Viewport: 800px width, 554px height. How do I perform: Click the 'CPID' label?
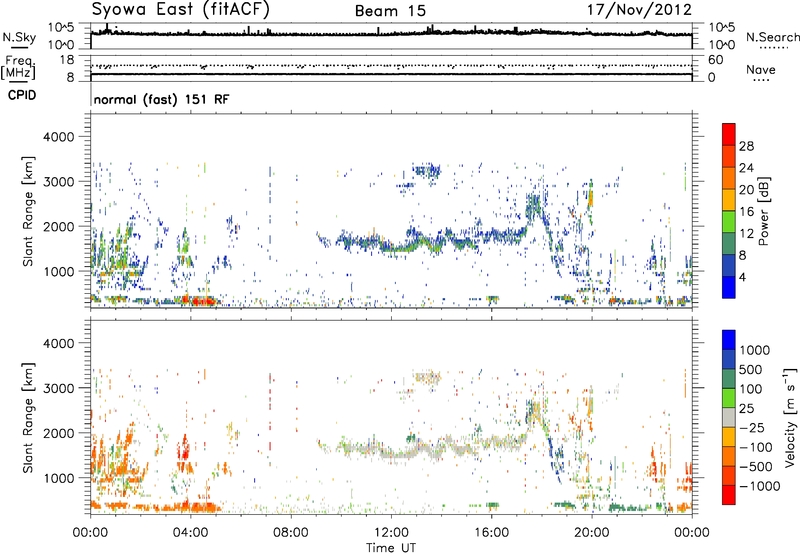coord(22,95)
